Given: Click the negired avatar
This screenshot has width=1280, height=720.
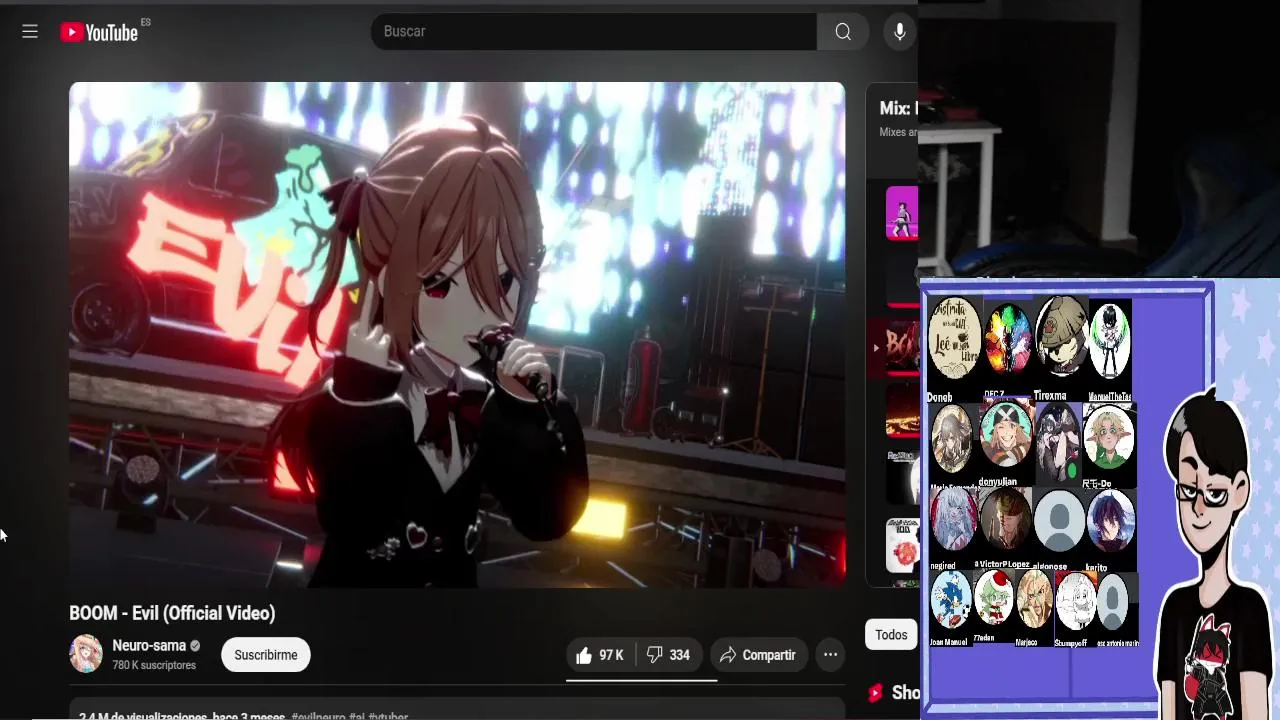Looking at the screenshot, I should [x=953, y=521].
